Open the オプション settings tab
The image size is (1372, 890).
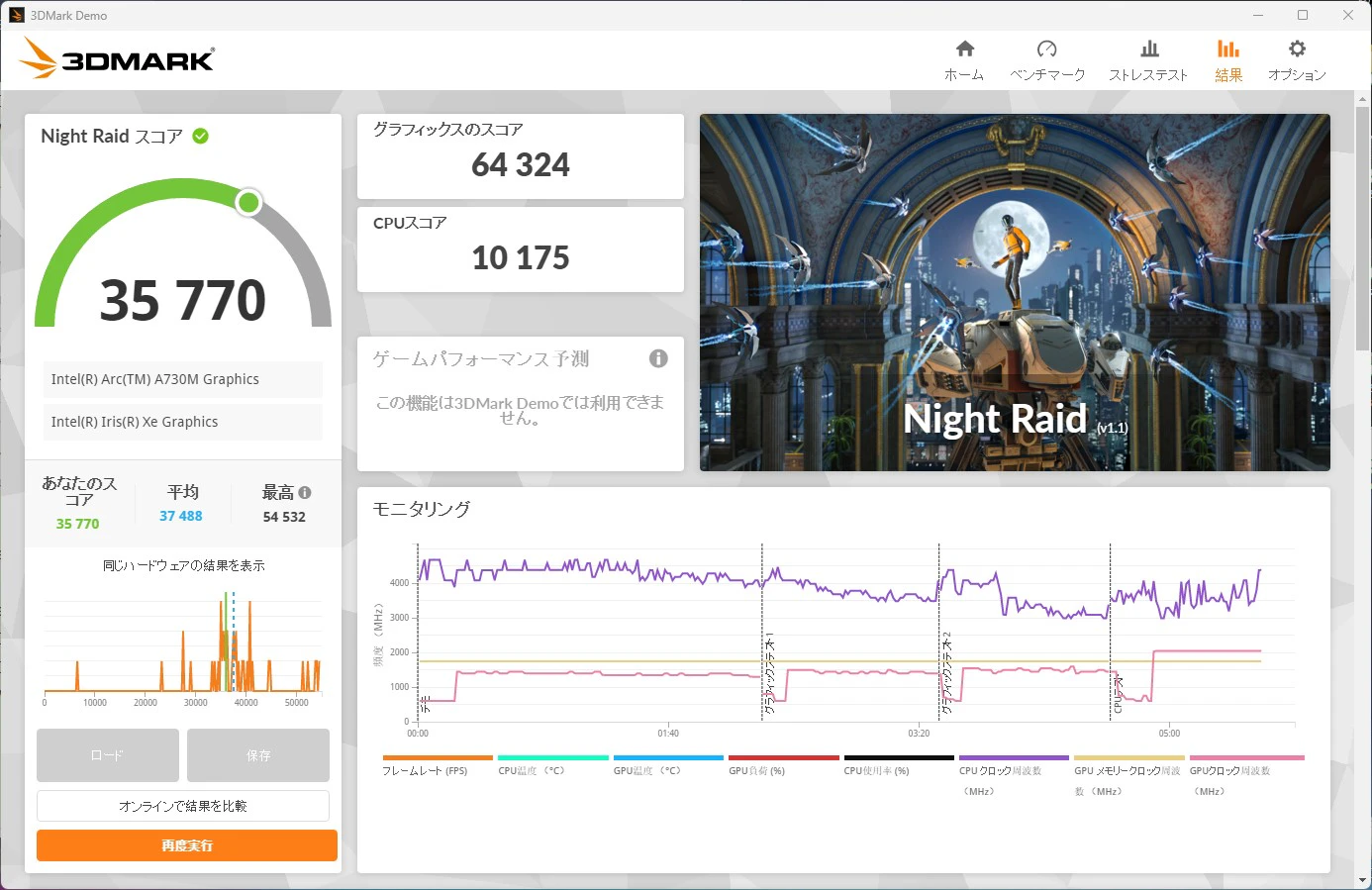1297,60
